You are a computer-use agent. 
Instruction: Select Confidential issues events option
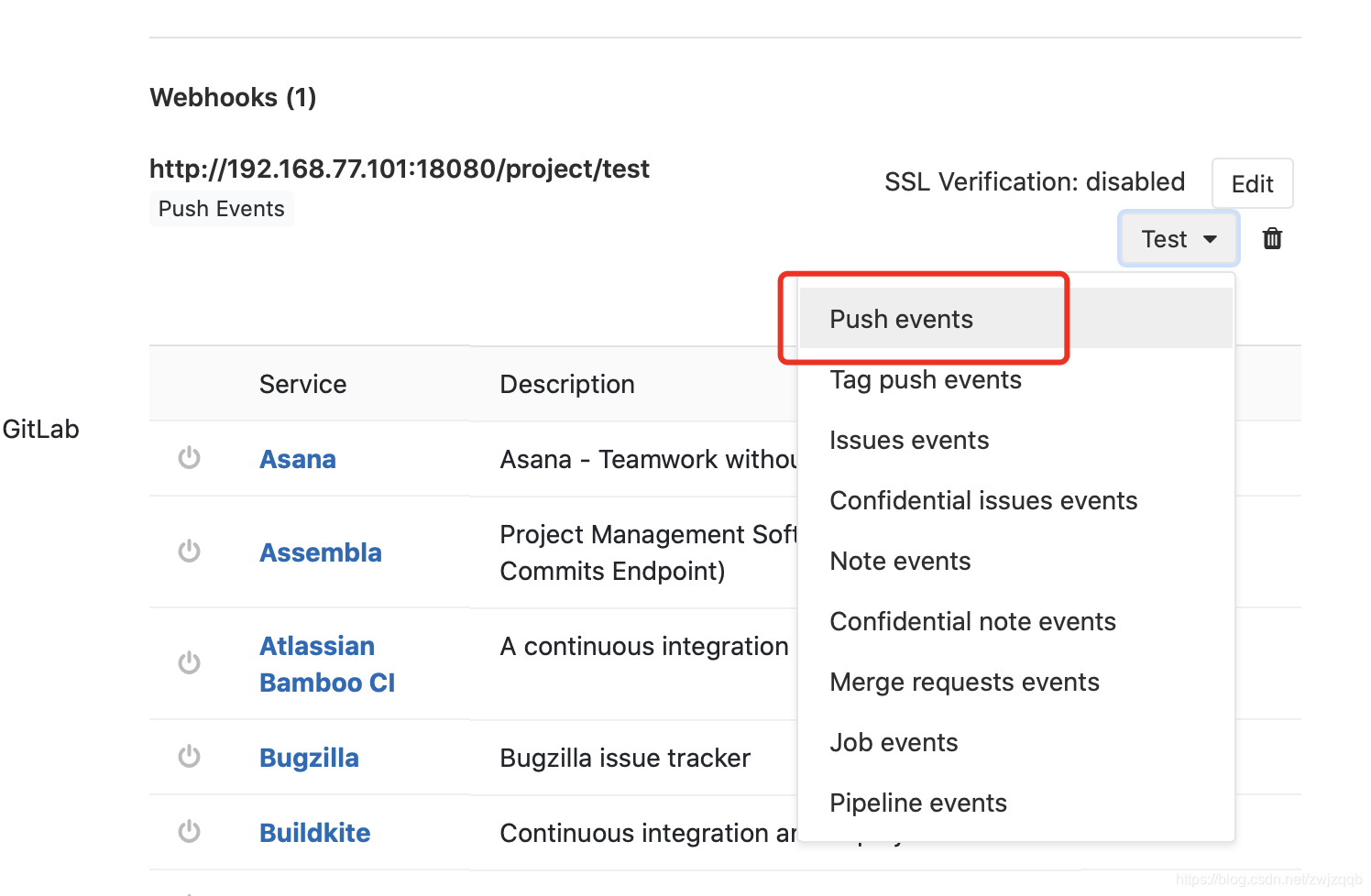[1015, 500]
